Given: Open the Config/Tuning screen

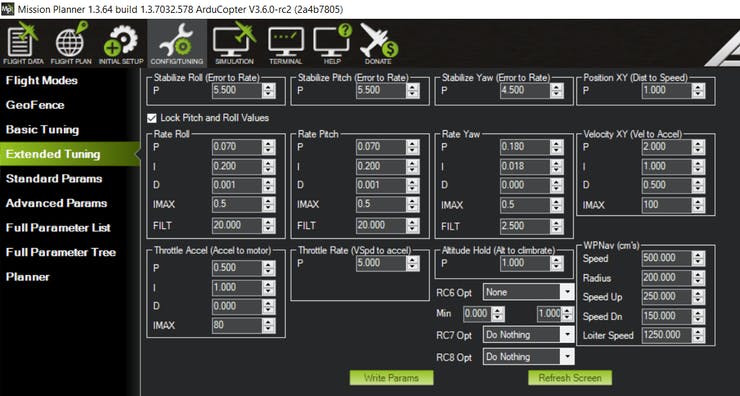Looking at the screenshot, I should click(177, 43).
